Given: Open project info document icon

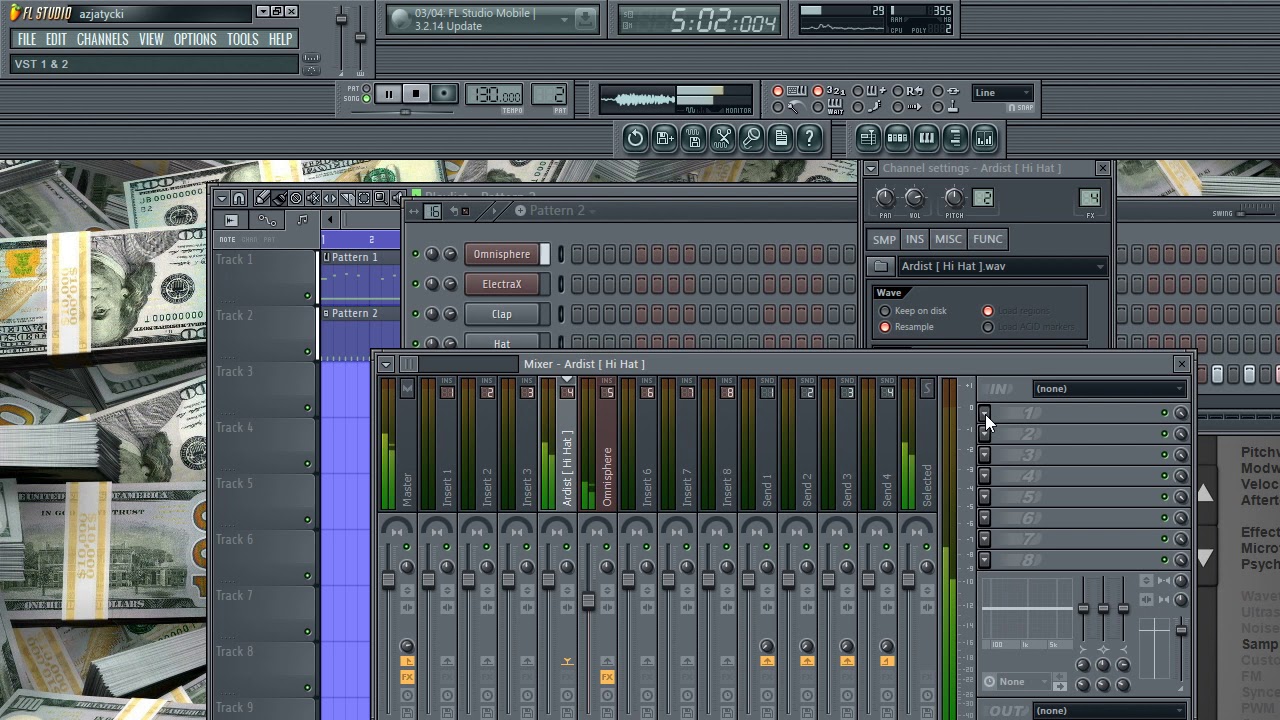Looking at the screenshot, I should tap(781, 138).
